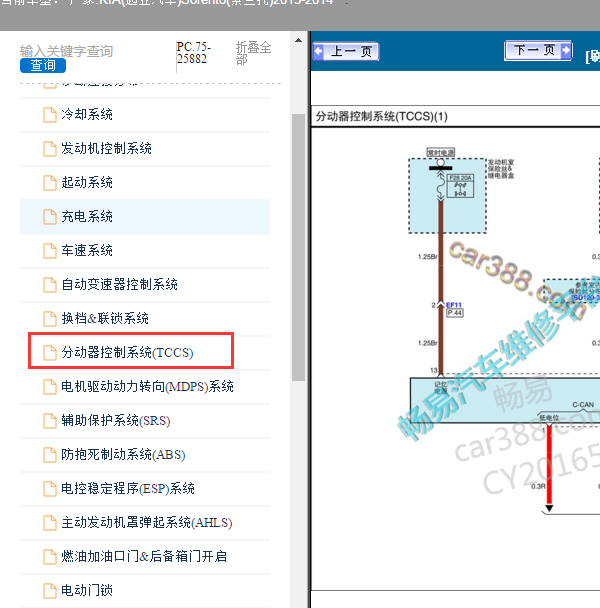Select 辅助保护系统(SRS) item

[x=116, y=421]
